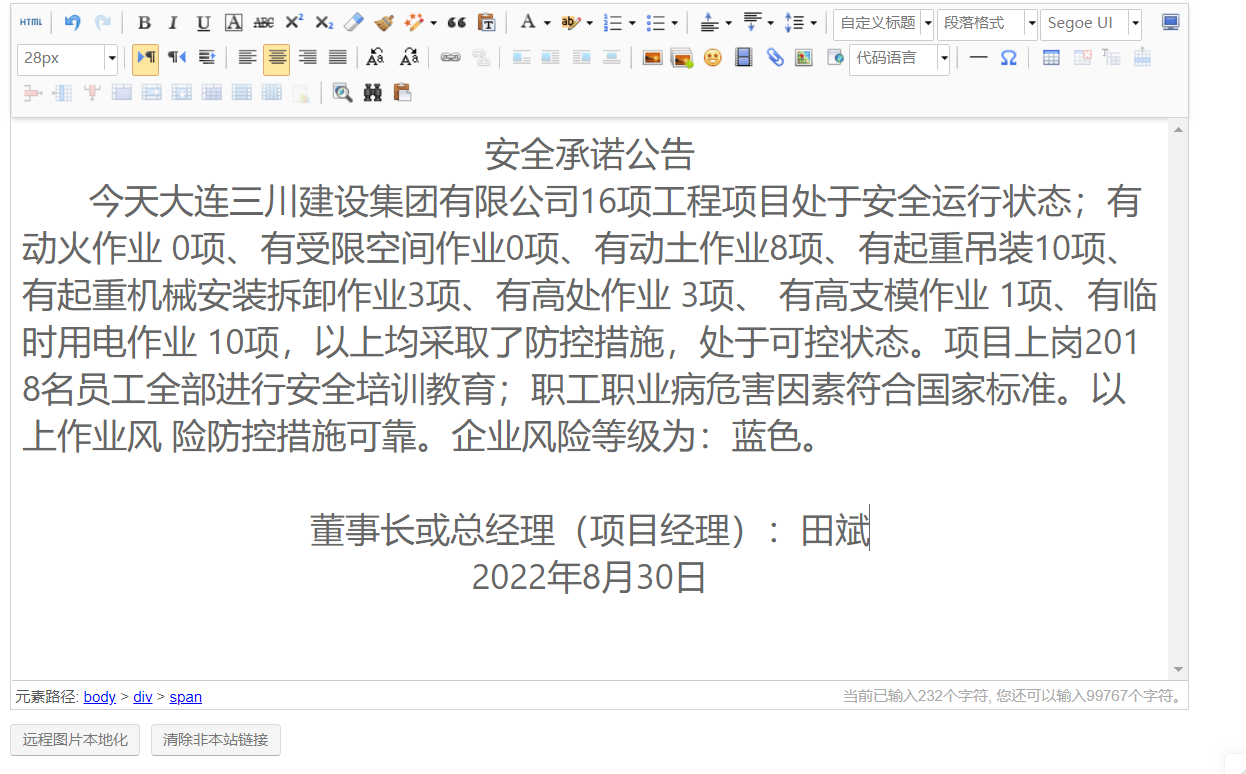
Task: Open auto typeset options arrow
Action: (434, 22)
